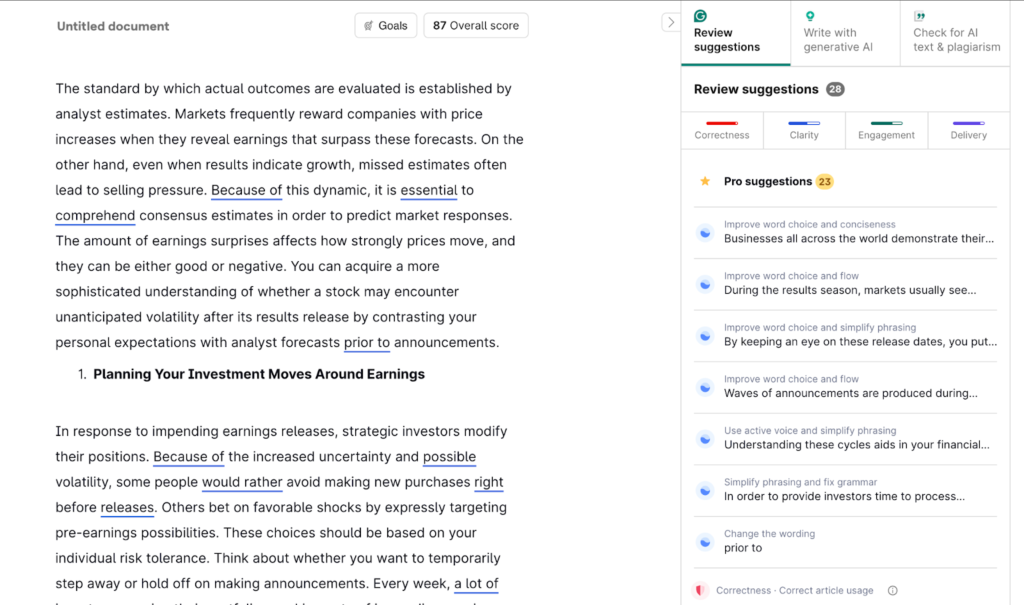
Task: Click the 87 Overall score button
Action: click(476, 26)
